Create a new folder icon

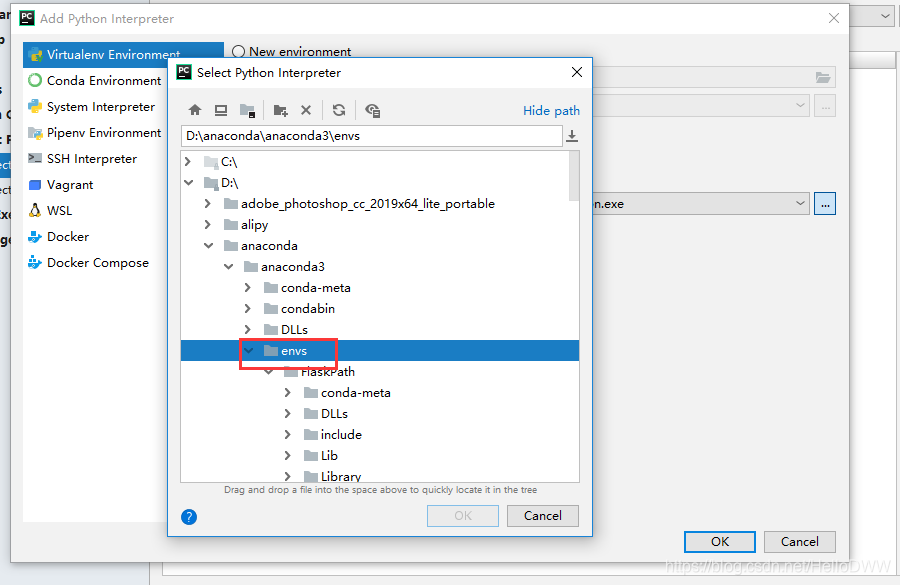tap(281, 110)
